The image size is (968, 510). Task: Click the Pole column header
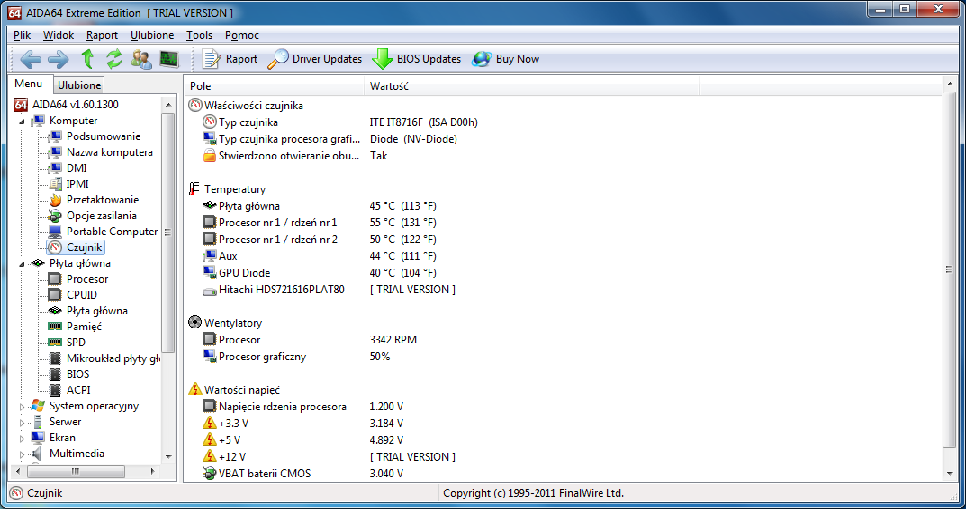click(x=275, y=86)
